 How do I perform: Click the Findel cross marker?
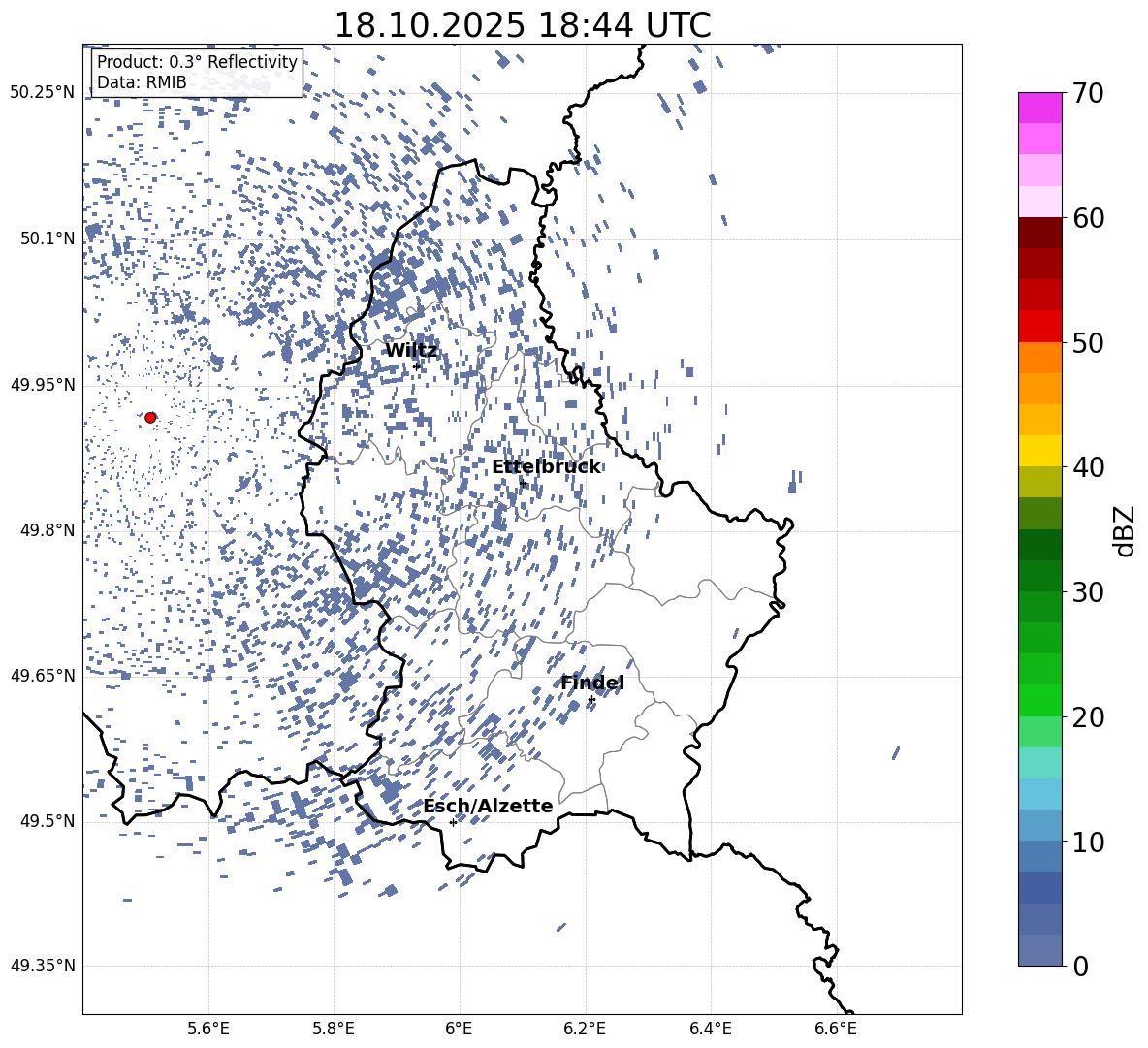(x=591, y=700)
